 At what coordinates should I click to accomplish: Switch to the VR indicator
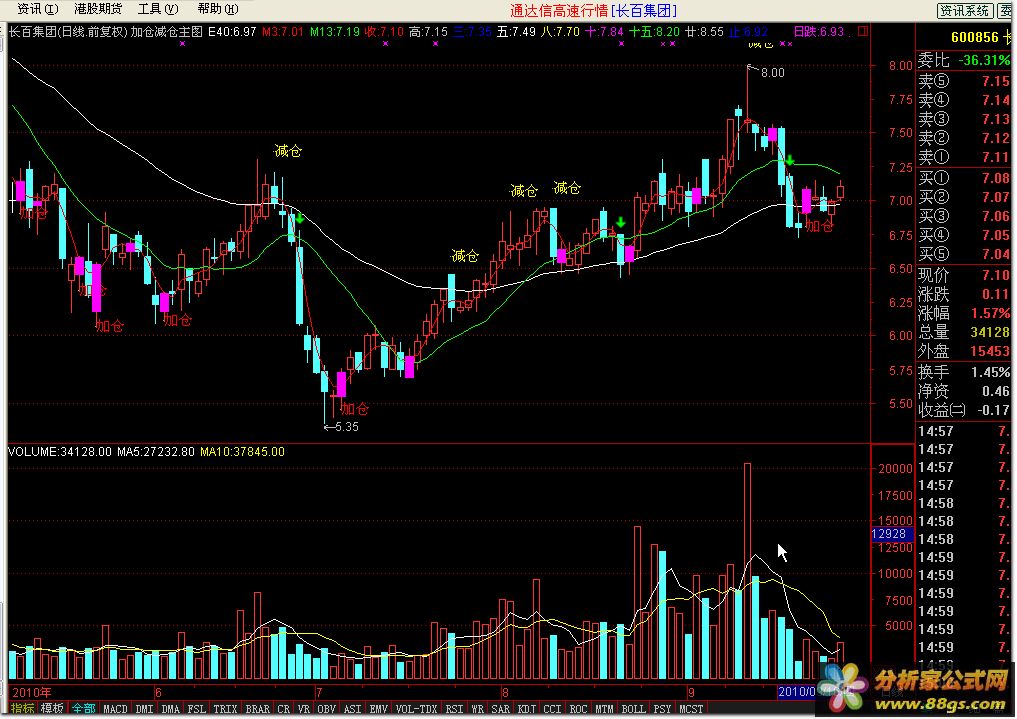click(x=304, y=709)
